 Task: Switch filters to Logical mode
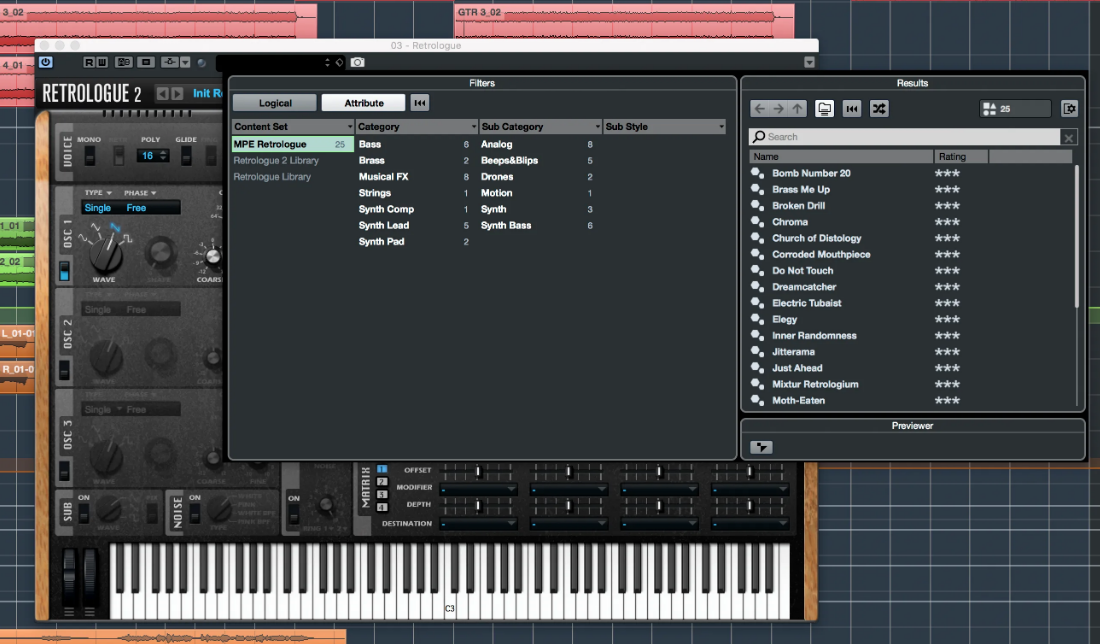tap(275, 103)
